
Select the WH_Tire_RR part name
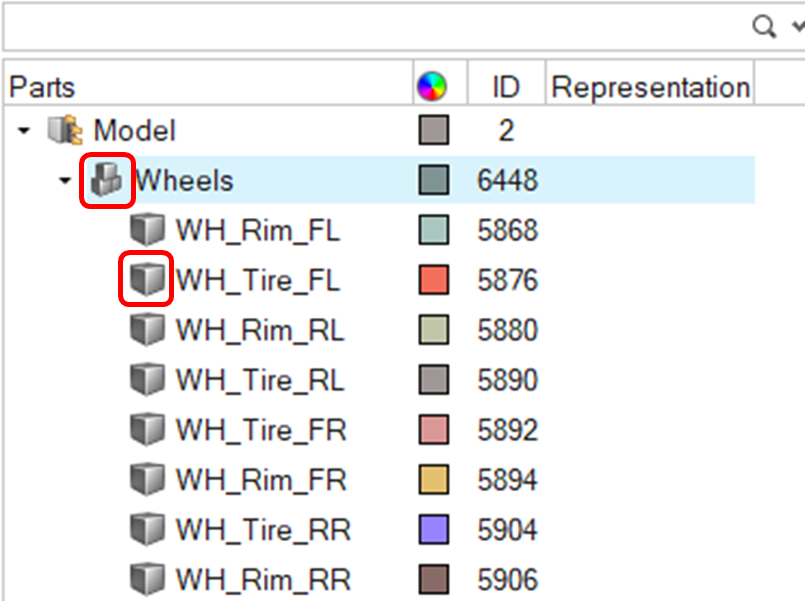click(263, 530)
